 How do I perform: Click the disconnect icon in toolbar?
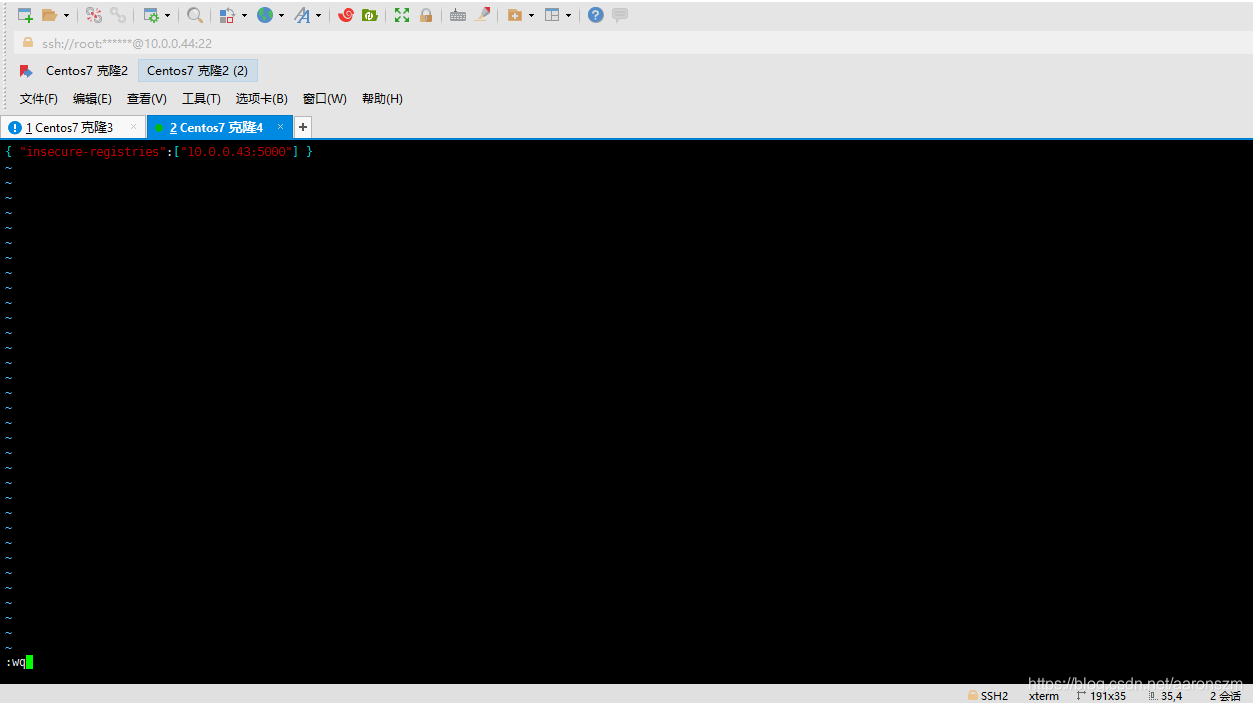coord(93,15)
